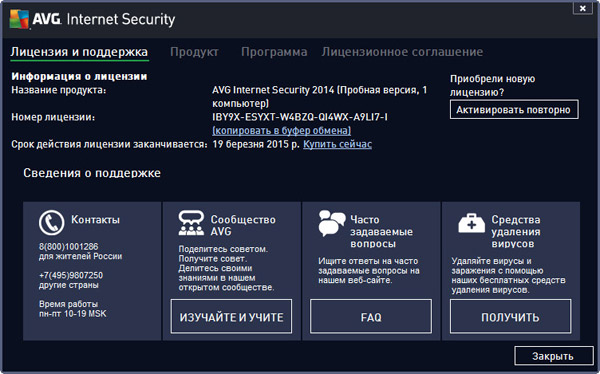Select the license number IBY9X-ESYXT-W4BZQ text
Image resolution: width=600 pixels, height=374 pixels.
[x=300, y=117]
